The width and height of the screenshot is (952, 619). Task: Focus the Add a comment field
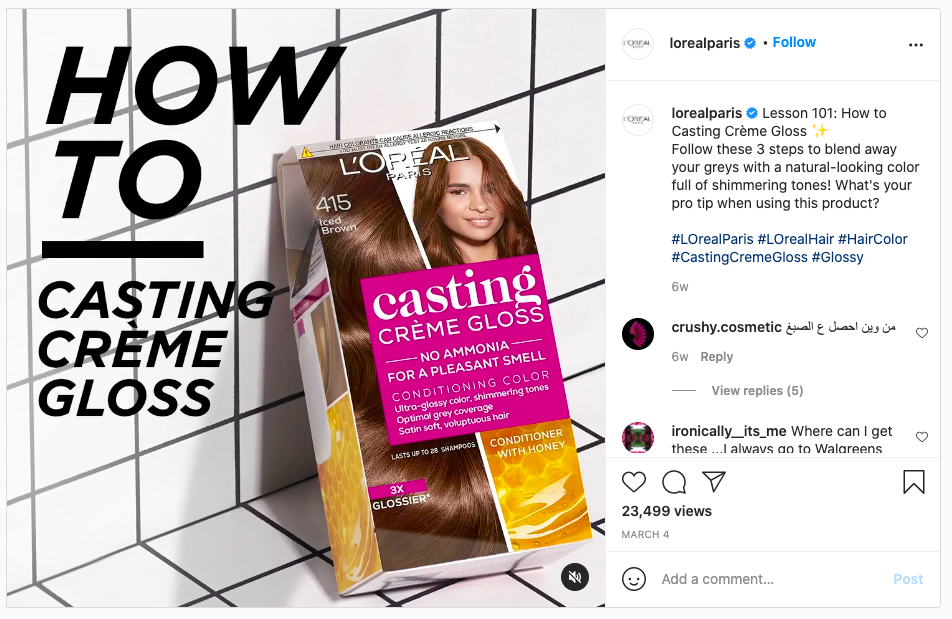[771, 579]
